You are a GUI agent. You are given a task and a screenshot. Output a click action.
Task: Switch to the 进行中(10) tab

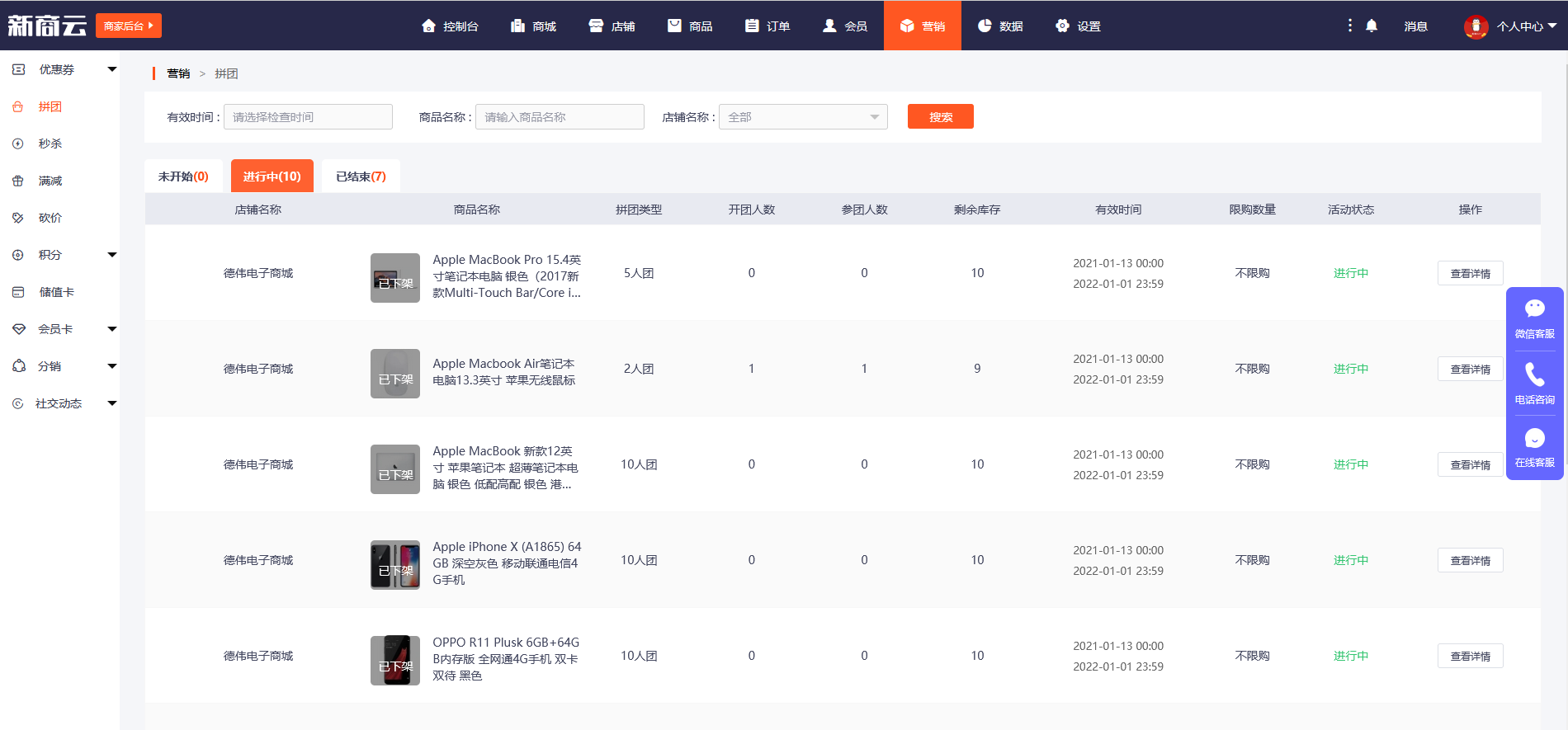[x=272, y=176]
